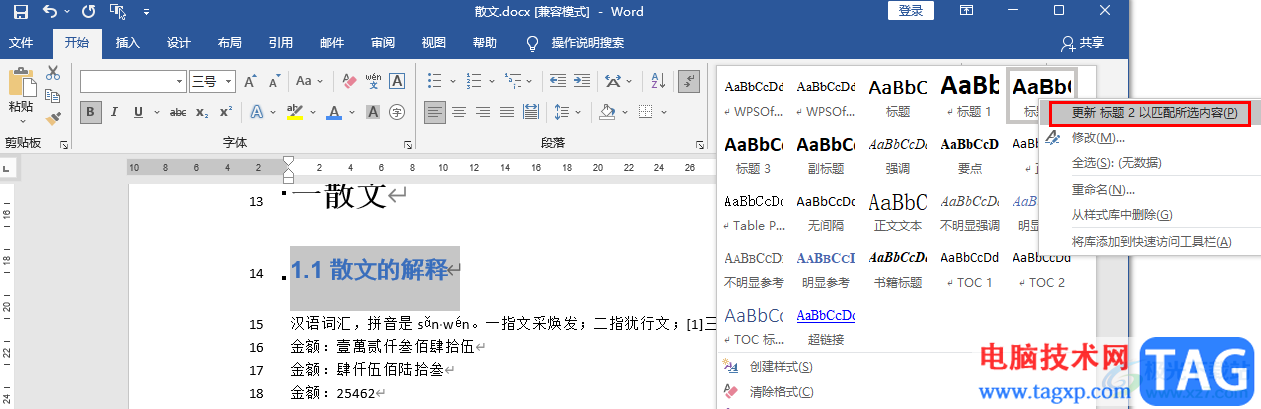
Task: Expand the bullet list dropdown
Action: pyautogui.click(x=452, y=81)
